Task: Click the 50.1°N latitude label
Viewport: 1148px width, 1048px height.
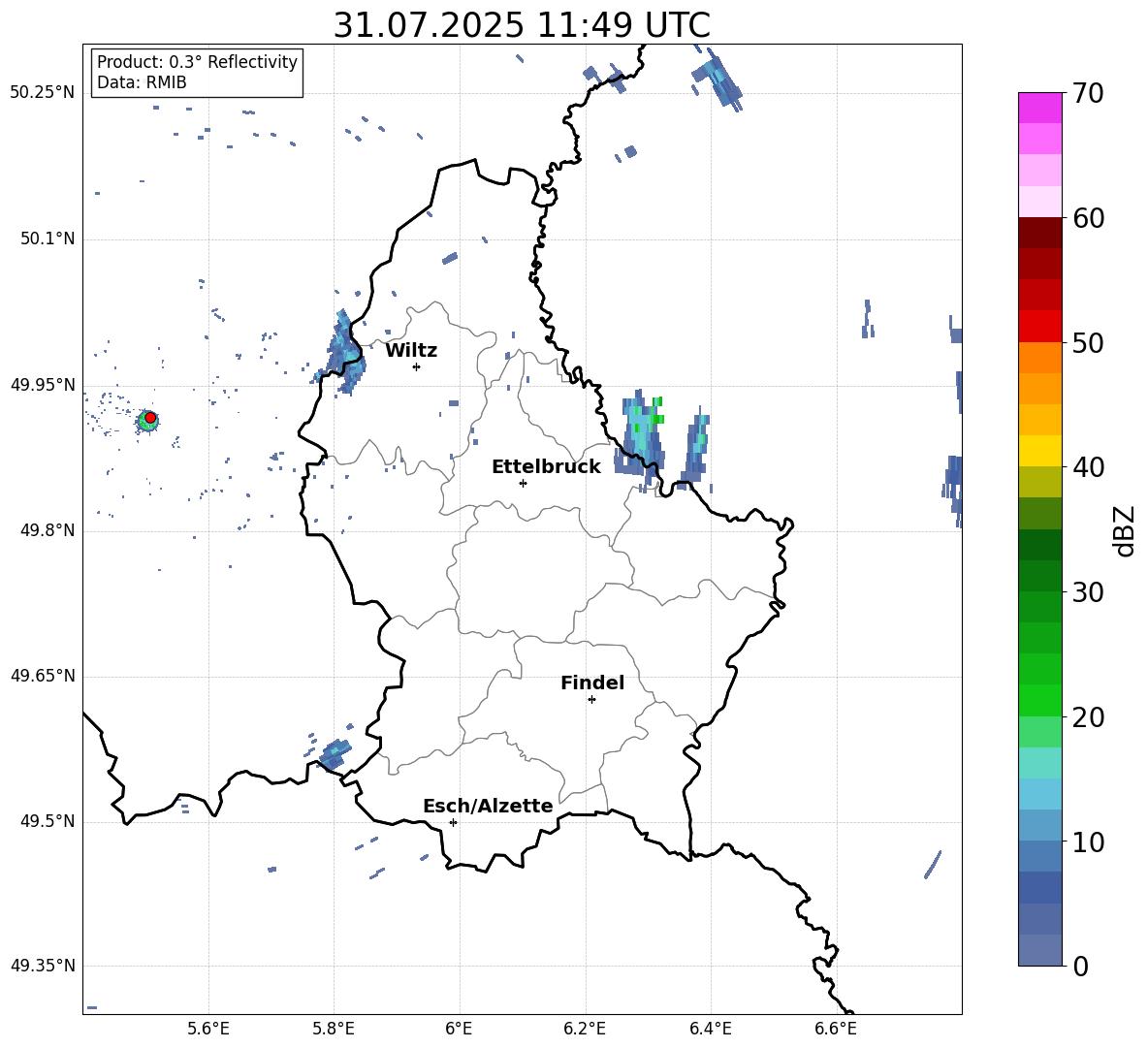Action: pyautogui.click(x=48, y=239)
